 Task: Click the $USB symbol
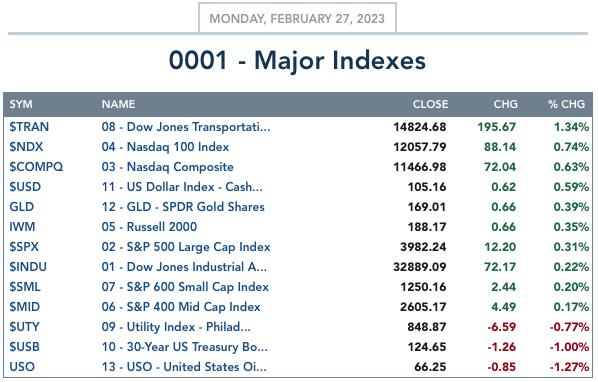pyautogui.click(x=24, y=347)
